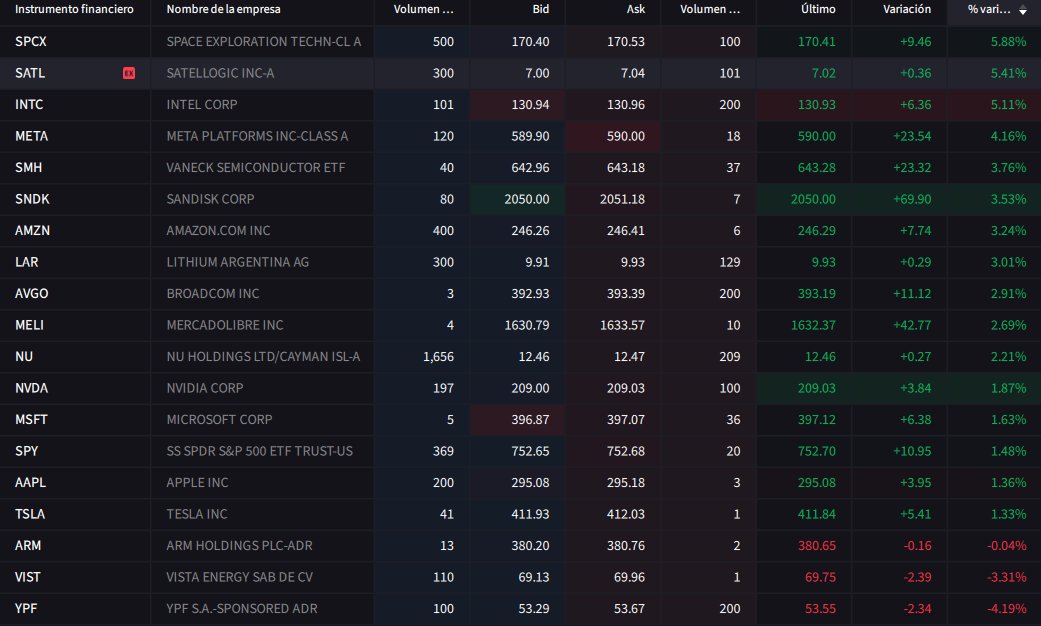This screenshot has width=1041, height=626.
Task: Select the MSFT ticker
Action: point(31,420)
